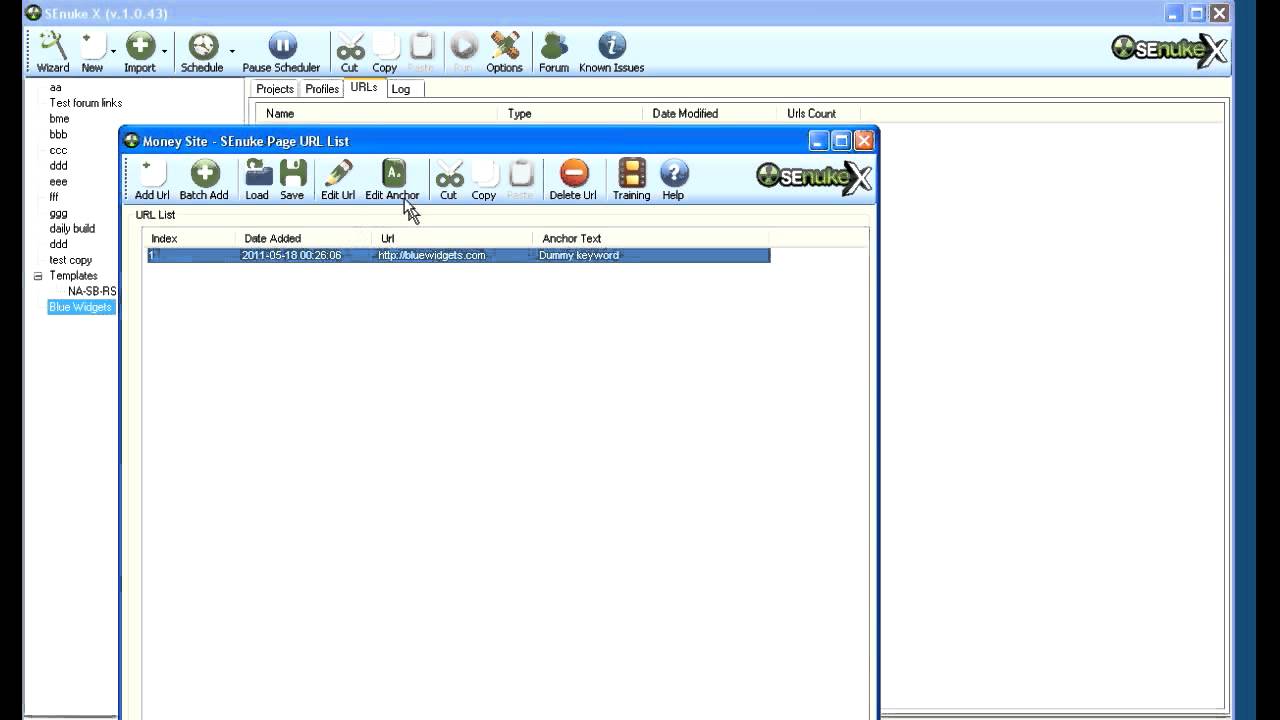Select the 'bbb' tree item
Image resolution: width=1280 pixels, height=720 pixels.
pyautogui.click(x=59, y=134)
